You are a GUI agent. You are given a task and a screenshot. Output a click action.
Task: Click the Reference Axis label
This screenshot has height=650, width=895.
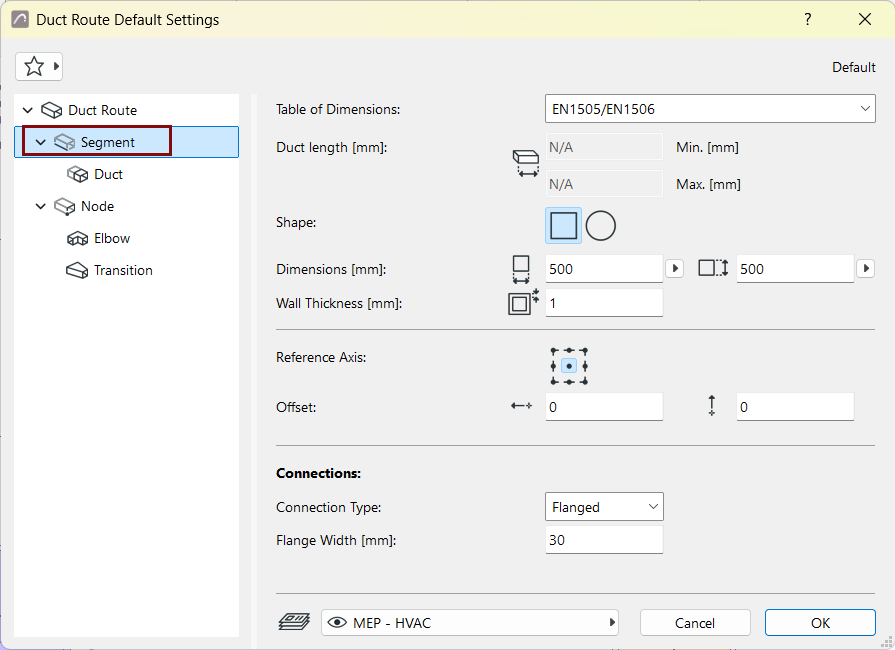coord(321,357)
